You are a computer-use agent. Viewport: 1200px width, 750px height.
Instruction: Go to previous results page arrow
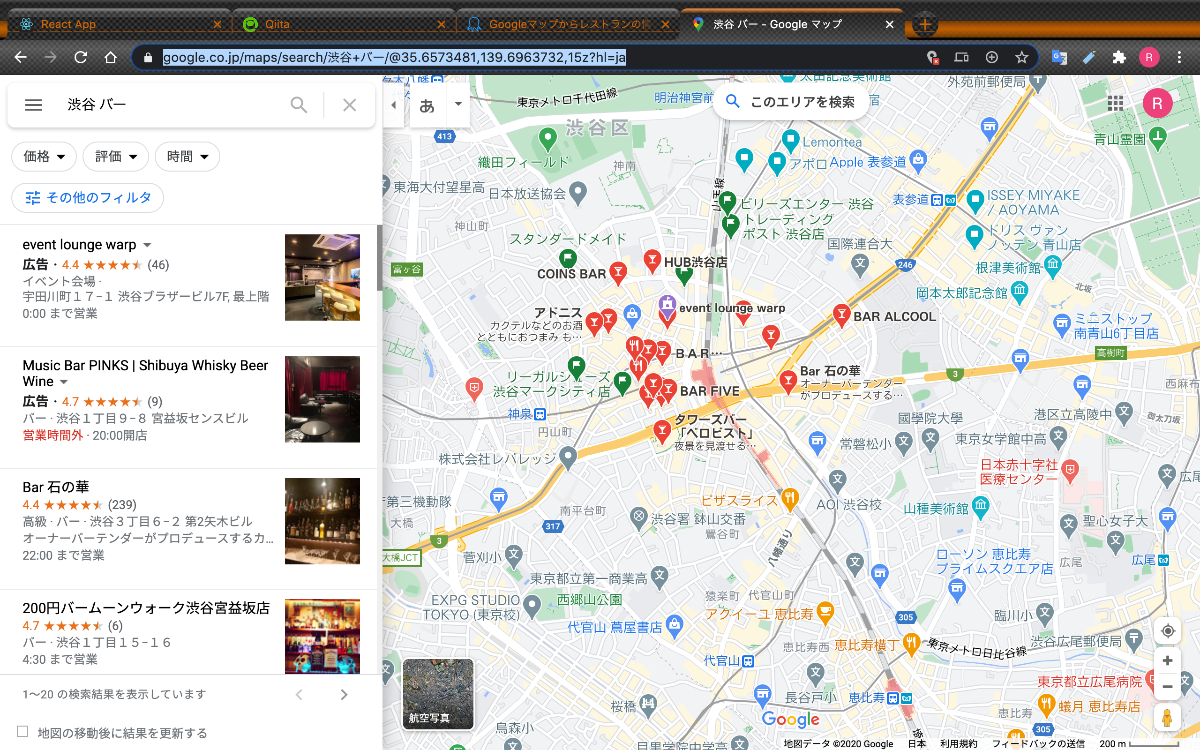point(299,694)
